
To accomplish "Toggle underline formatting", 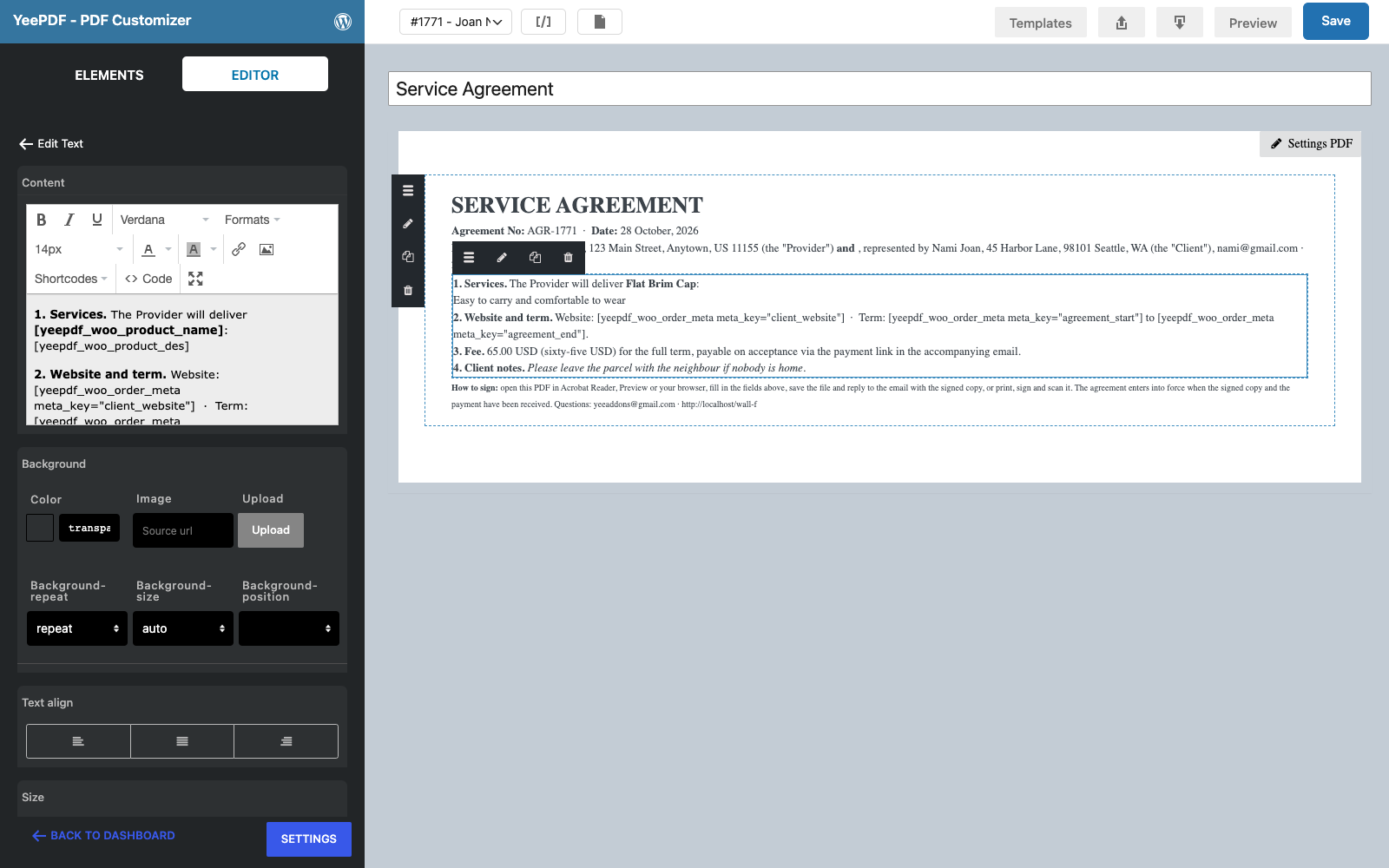I will [97, 220].
